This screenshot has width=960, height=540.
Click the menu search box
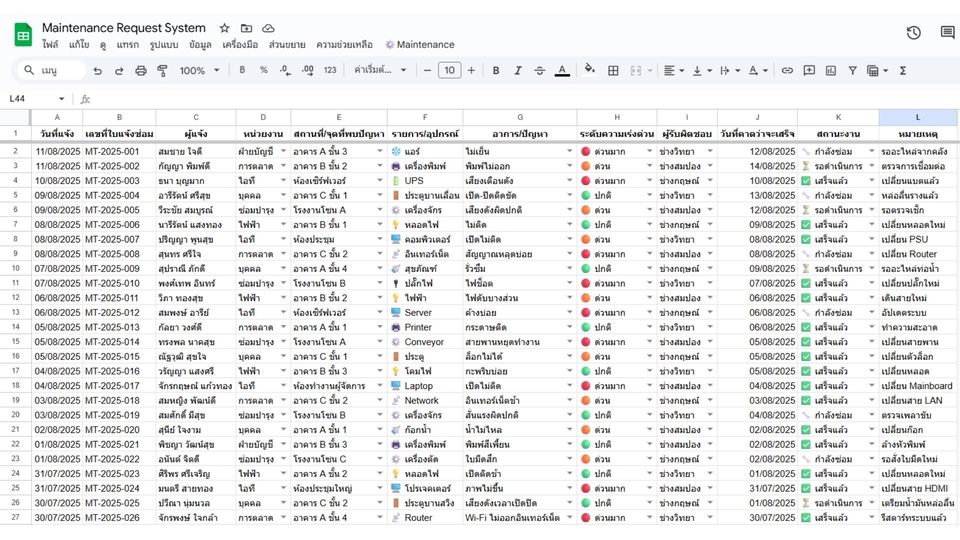pos(51,70)
